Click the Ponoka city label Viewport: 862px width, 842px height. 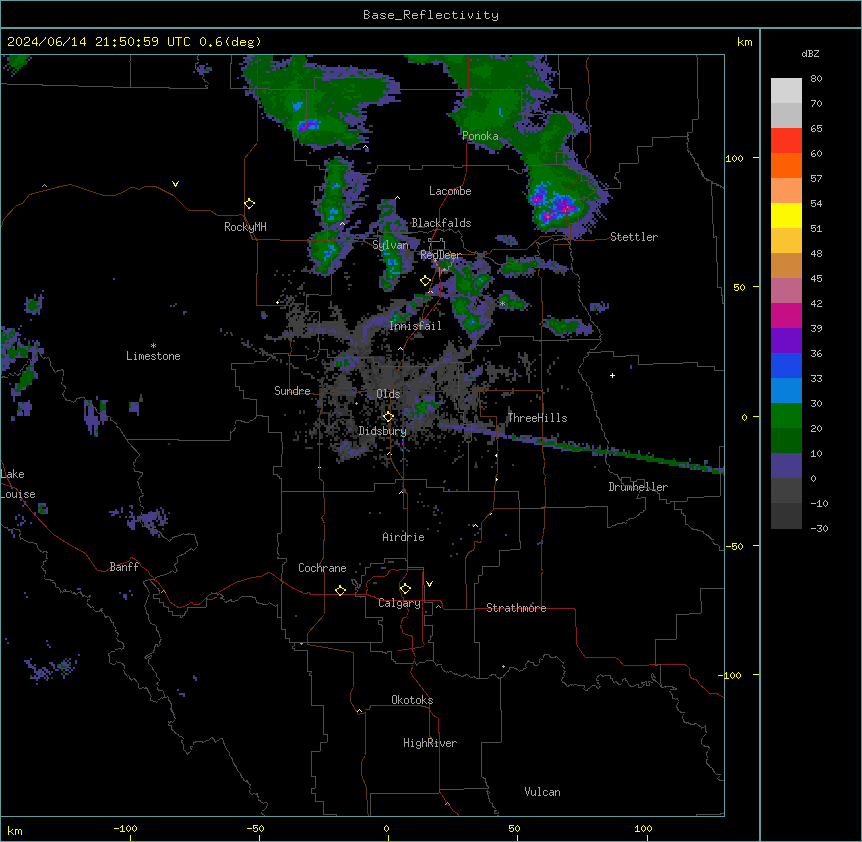click(480, 136)
